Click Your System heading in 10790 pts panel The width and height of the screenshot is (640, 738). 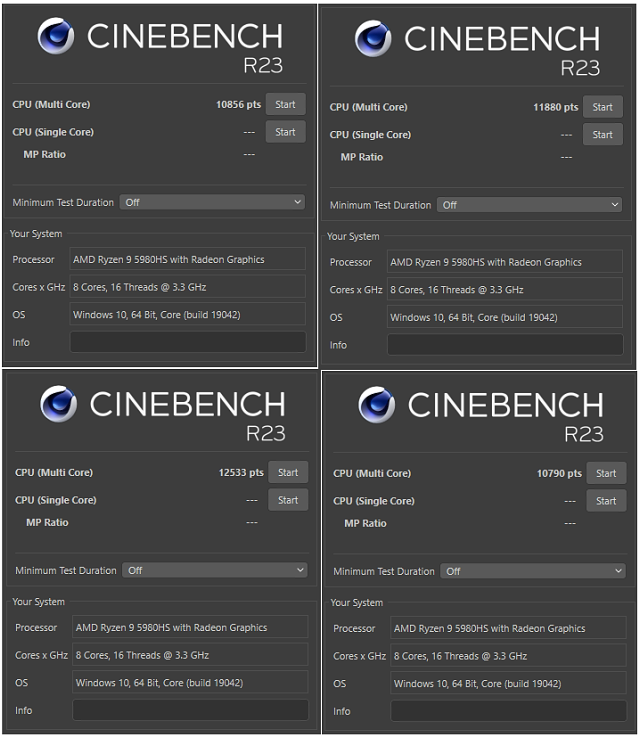357,603
